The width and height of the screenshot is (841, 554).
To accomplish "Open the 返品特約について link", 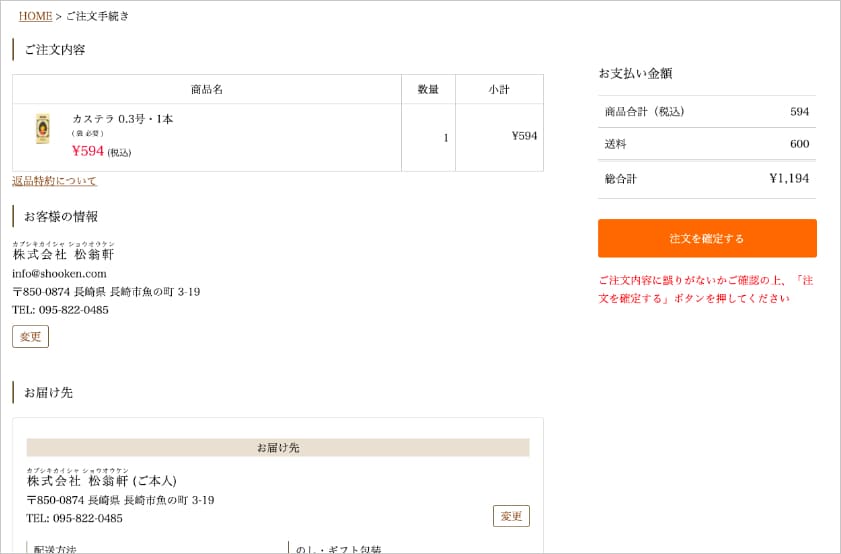I will coord(54,181).
